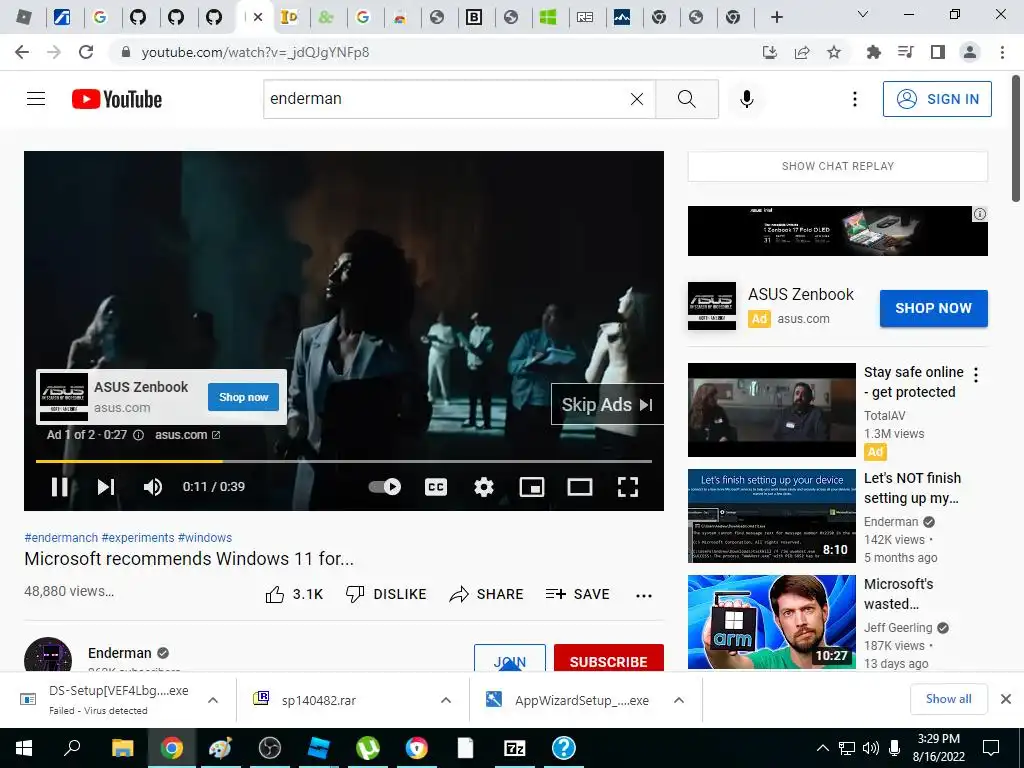Viewport: 1024px width, 768px height.
Task: Close the active YouTube tab
Action: pyautogui.click(x=258, y=17)
